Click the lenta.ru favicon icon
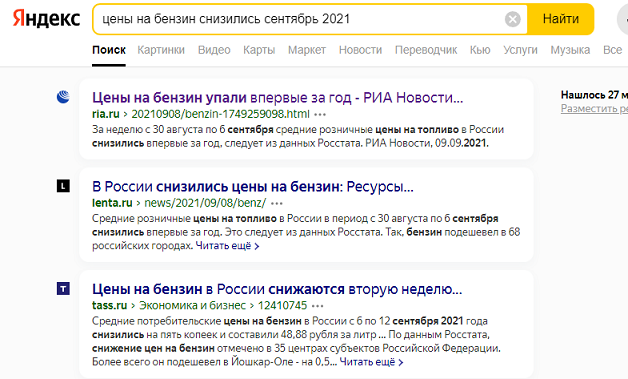Screen dimensions: 628x379 point(63,186)
